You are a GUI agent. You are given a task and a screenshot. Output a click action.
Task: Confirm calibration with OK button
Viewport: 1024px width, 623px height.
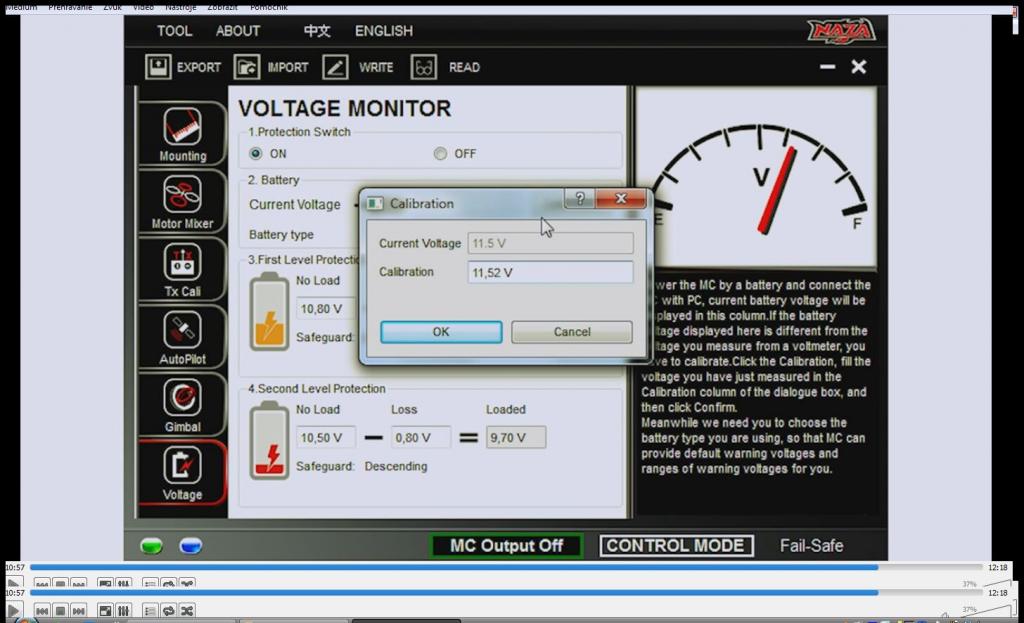441,332
